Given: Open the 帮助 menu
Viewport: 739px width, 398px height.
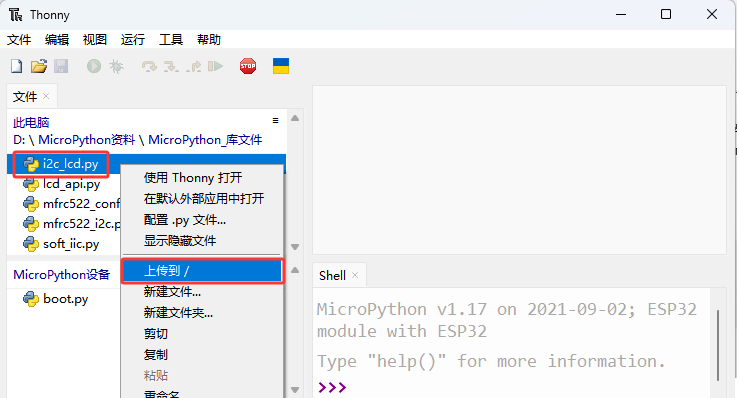Looking at the screenshot, I should pyautogui.click(x=209, y=40).
